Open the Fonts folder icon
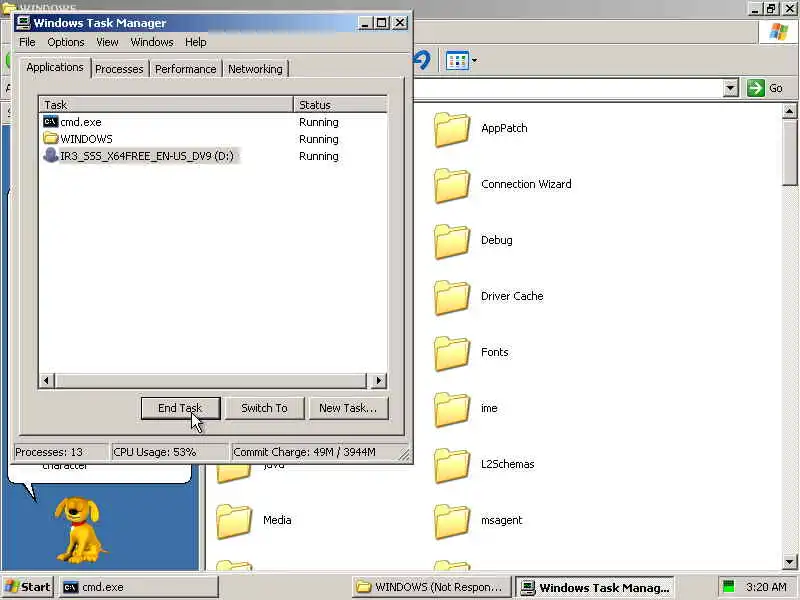The height and width of the screenshot is (600, 800). coord(452,354)
